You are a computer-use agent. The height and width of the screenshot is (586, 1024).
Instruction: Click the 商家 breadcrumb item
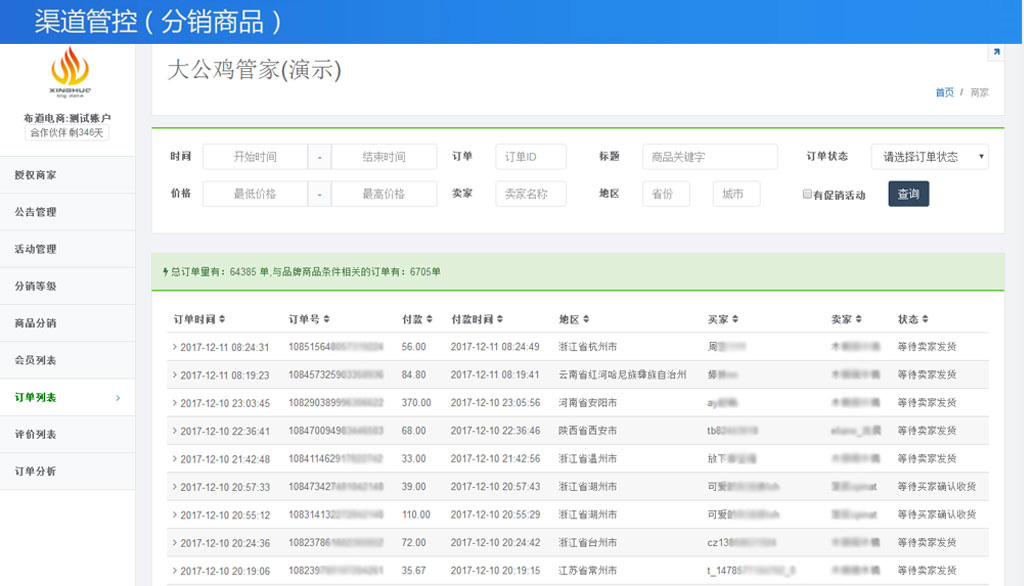pyautogui.click(x=979, y=93)
